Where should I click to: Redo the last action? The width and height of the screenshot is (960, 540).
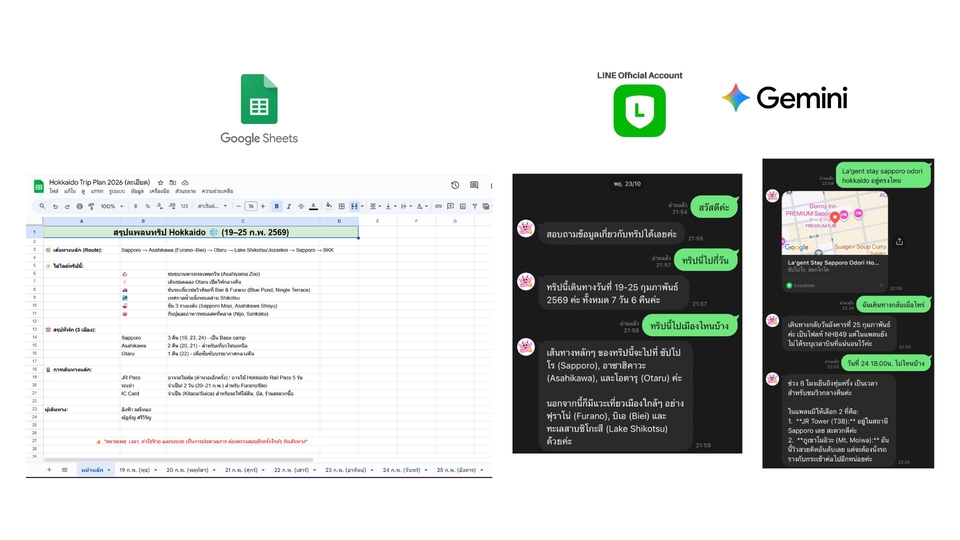click(67, 206)
